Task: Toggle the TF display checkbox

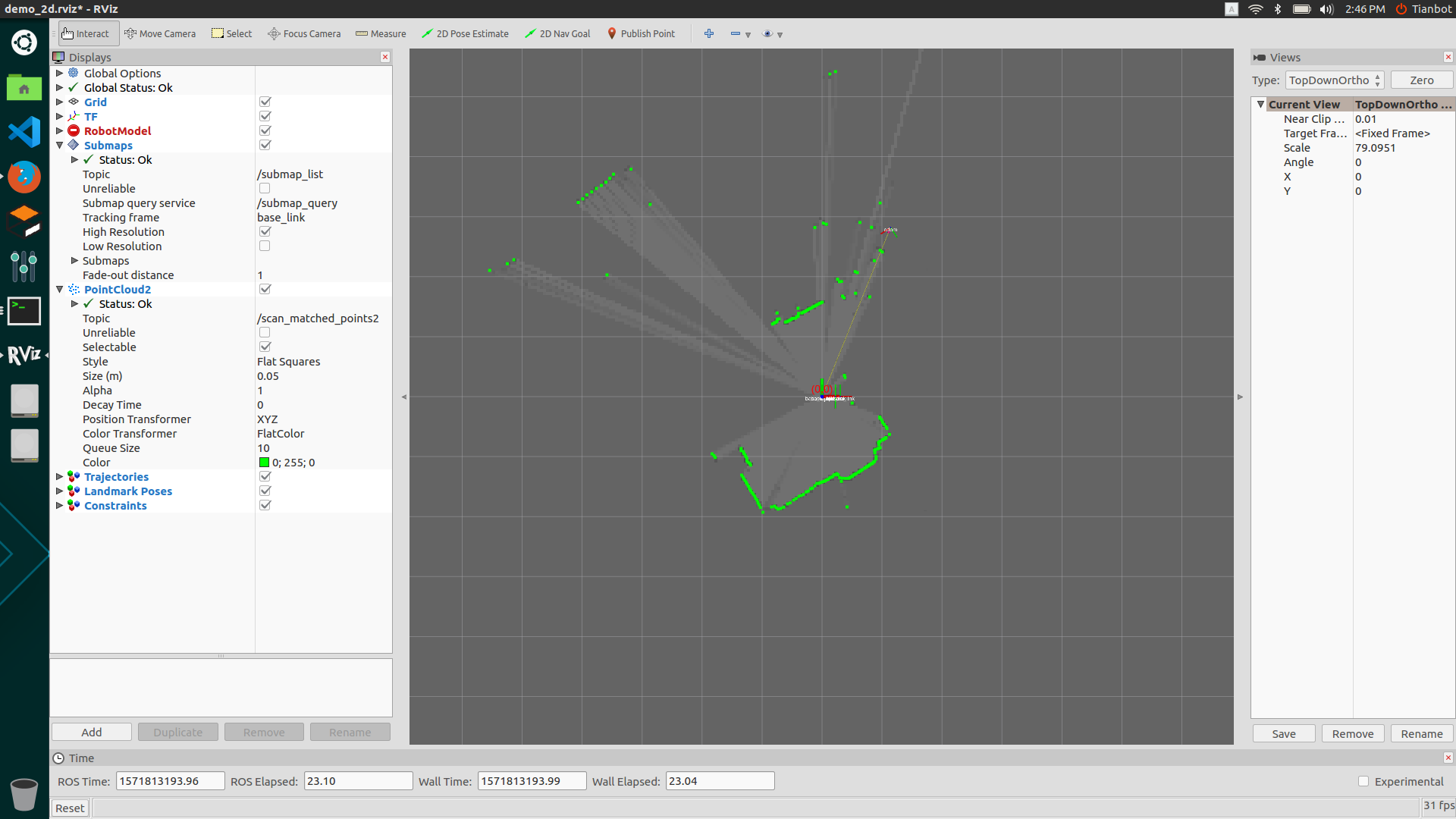Action: pyautogui.click(x=265, y=116)
